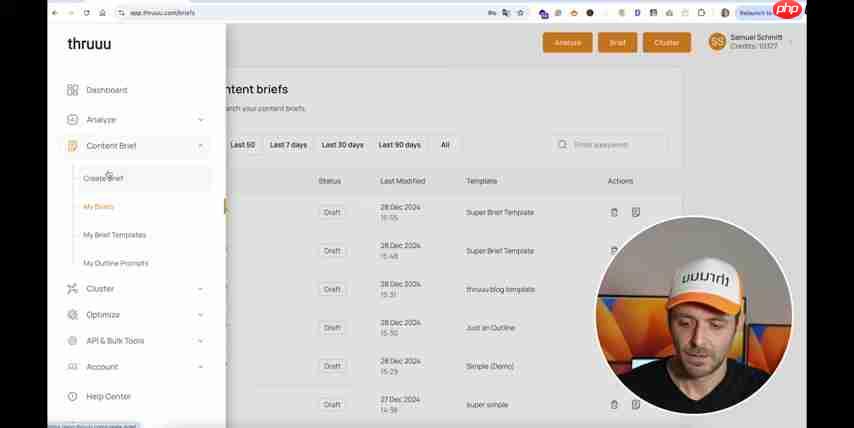The height and width of the screenshot is (428, 854).
Task: Click the Content Brief sidebar icon
Action: point(72,146)
